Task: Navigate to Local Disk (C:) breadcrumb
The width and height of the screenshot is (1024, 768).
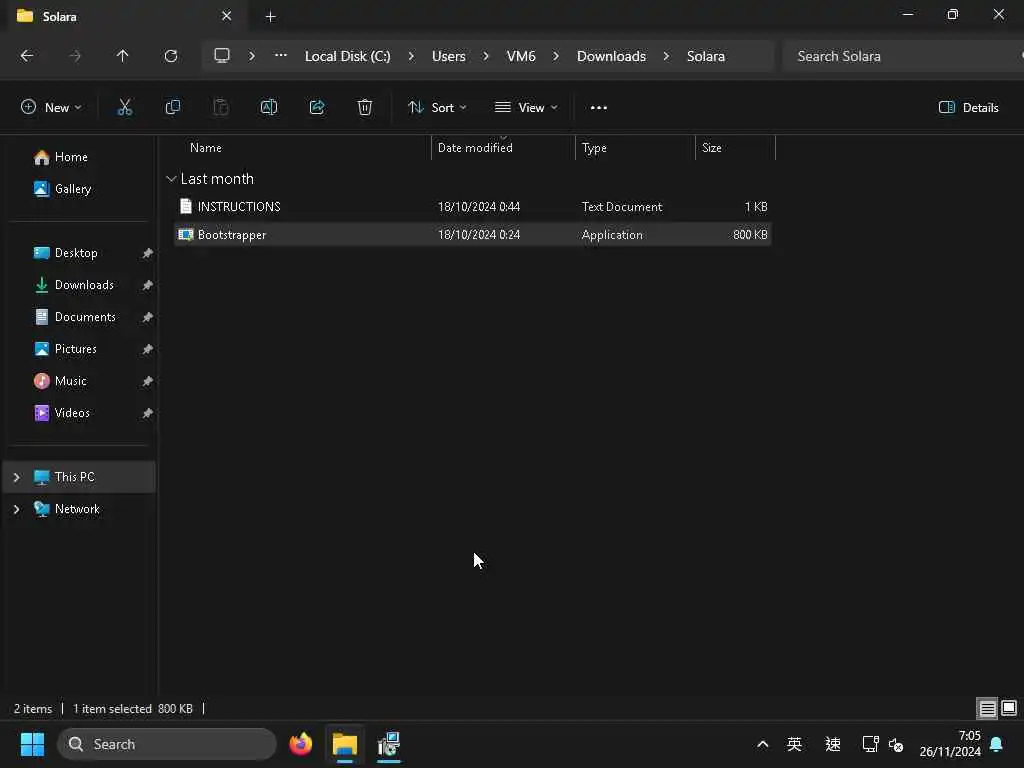Action: [x=347, y=56]
